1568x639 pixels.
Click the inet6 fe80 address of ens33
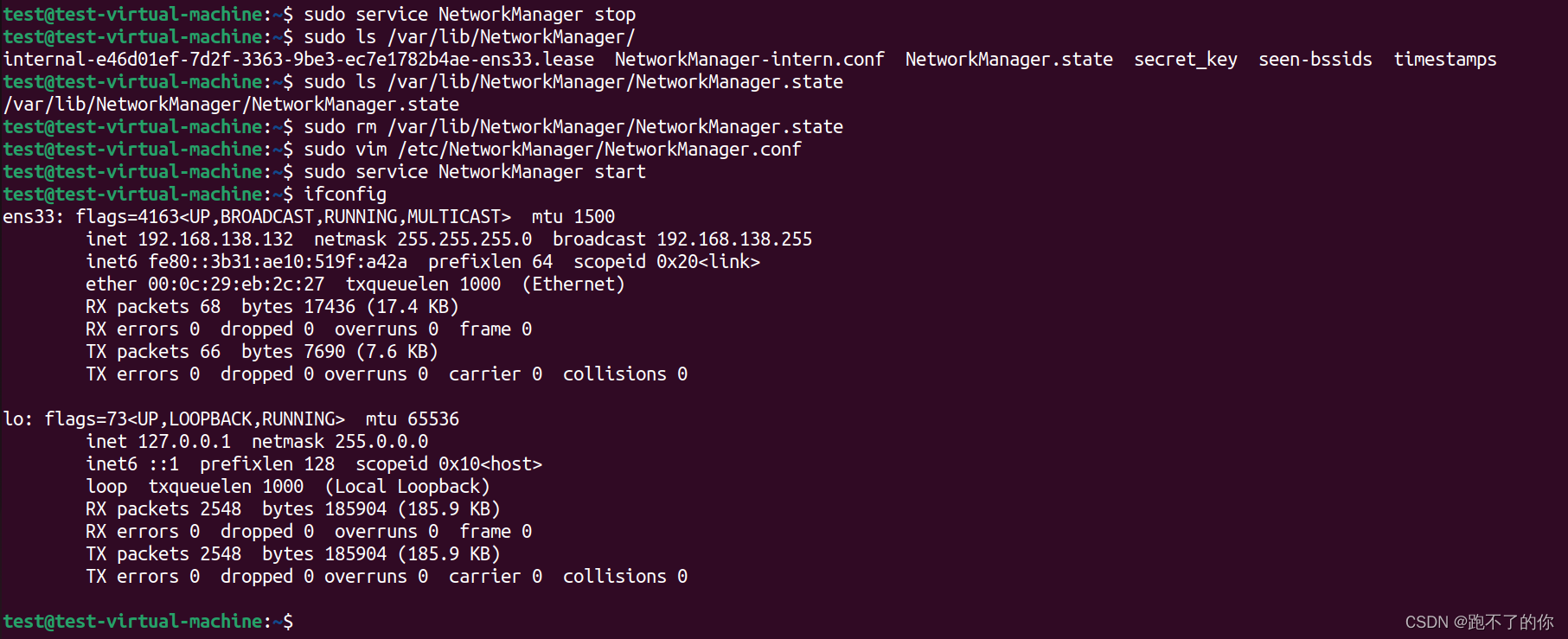click(x=278, y=262)
